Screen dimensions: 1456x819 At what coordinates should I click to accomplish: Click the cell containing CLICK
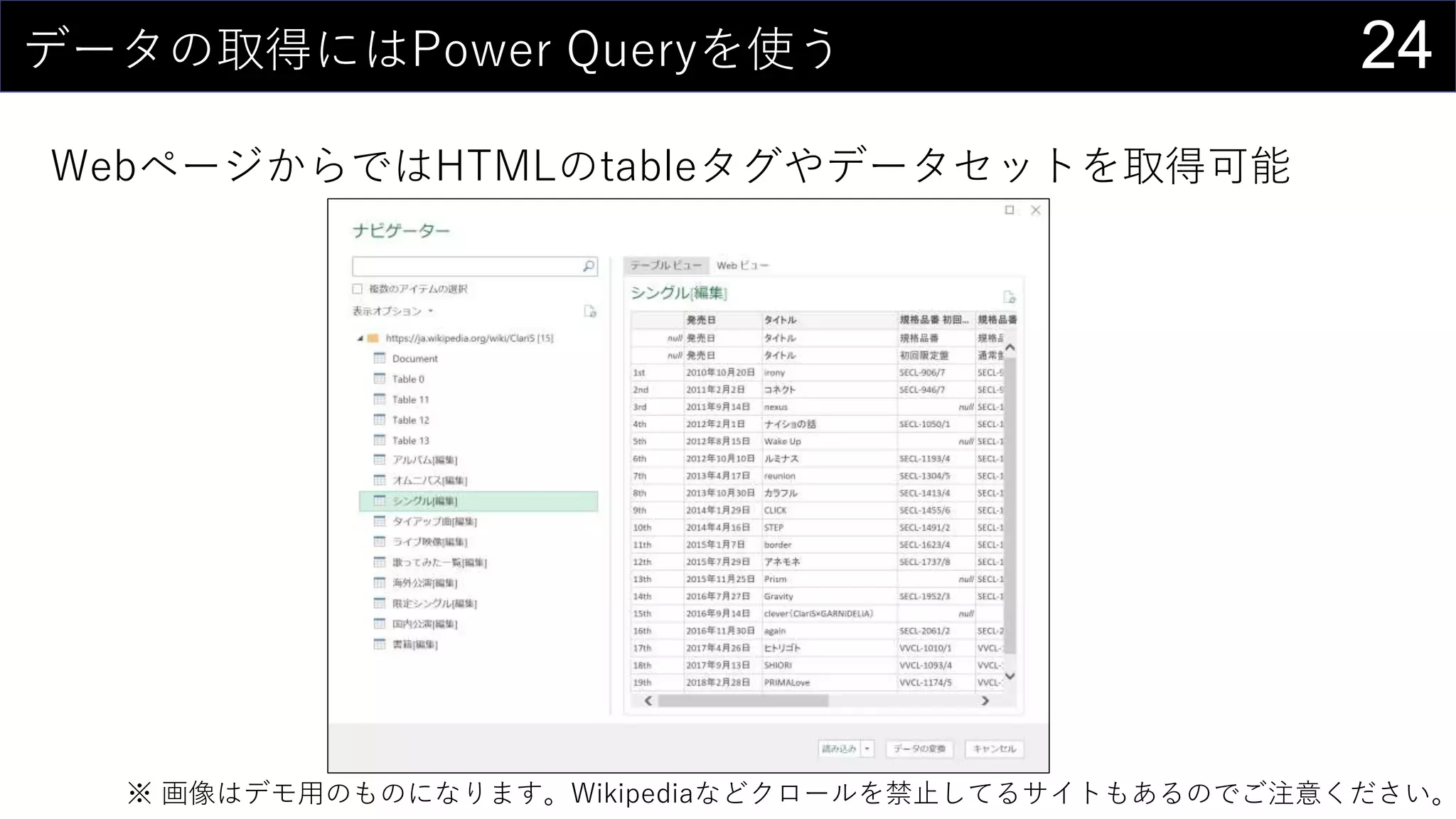[829, 510]
